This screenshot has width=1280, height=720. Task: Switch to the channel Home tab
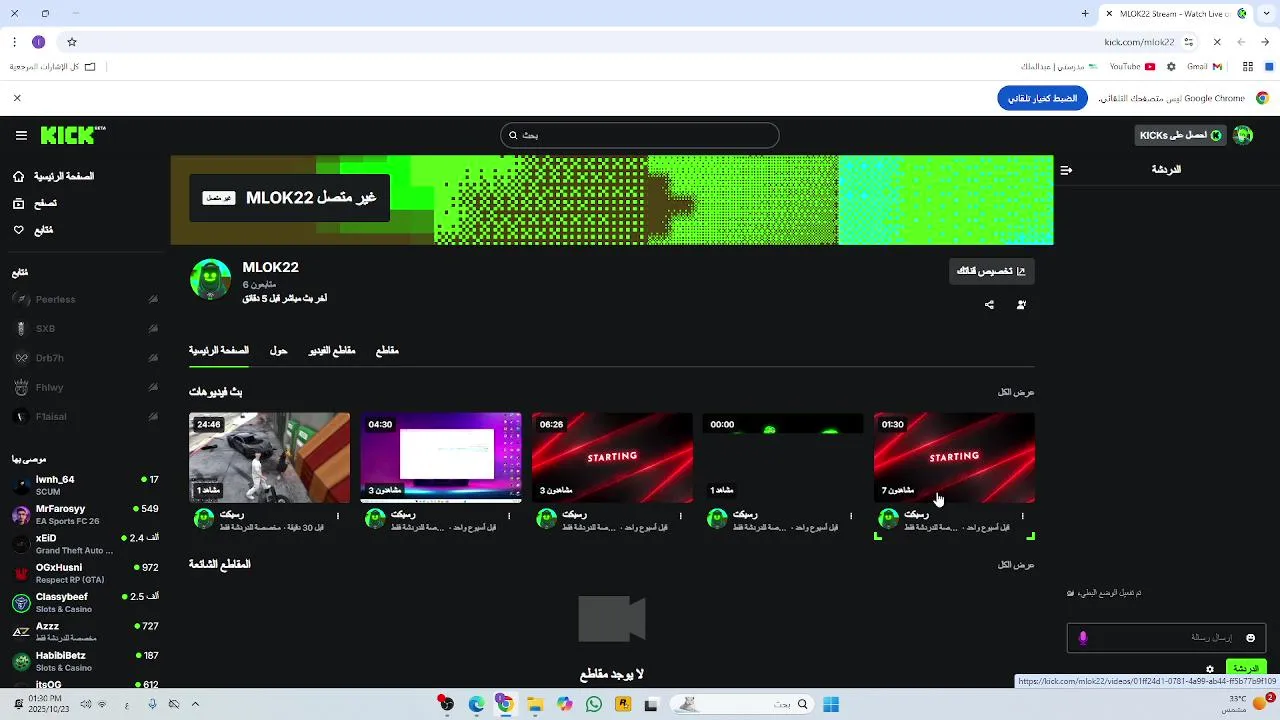point(219,351)
